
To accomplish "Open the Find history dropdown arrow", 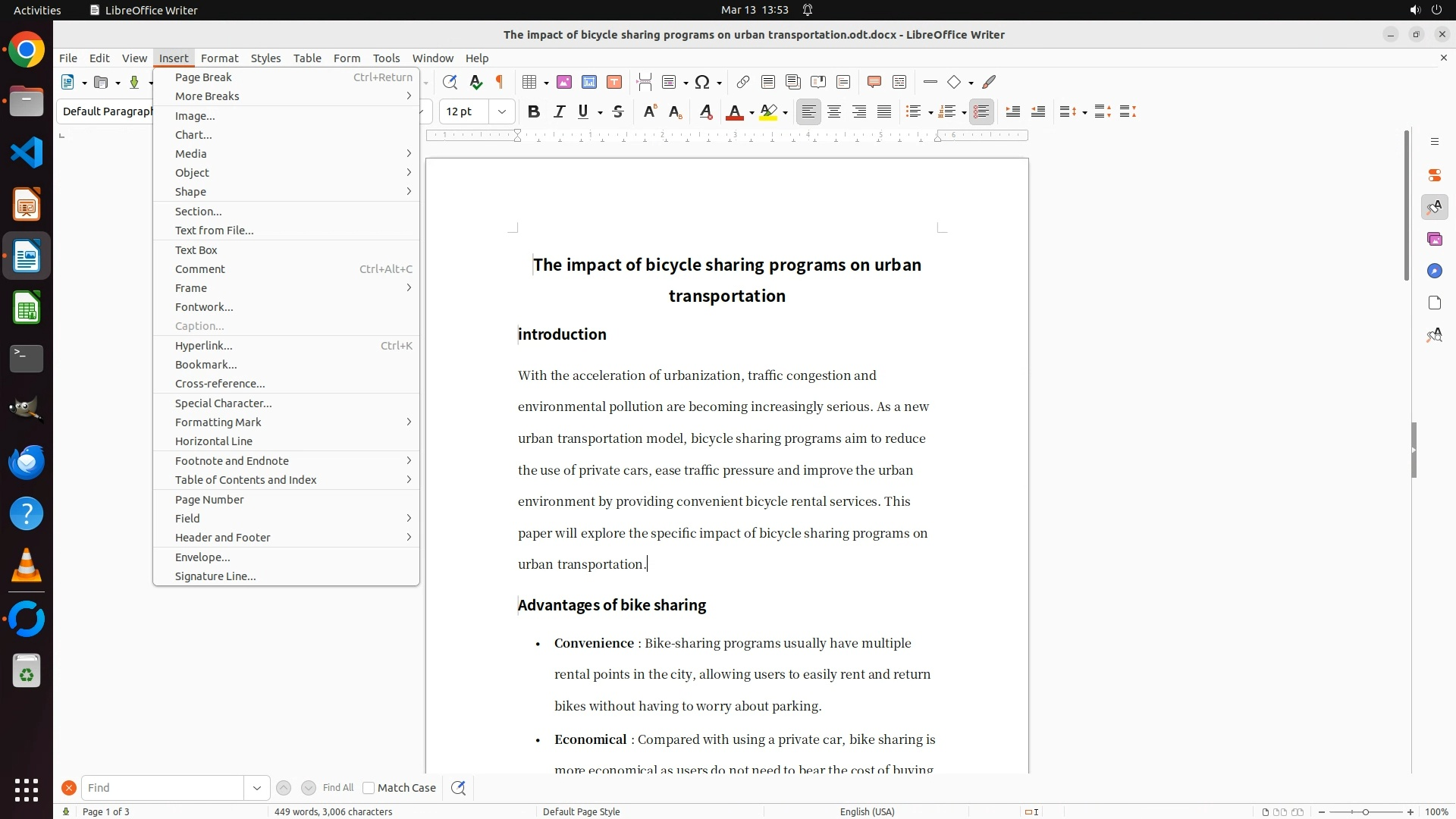I will 257,788.
